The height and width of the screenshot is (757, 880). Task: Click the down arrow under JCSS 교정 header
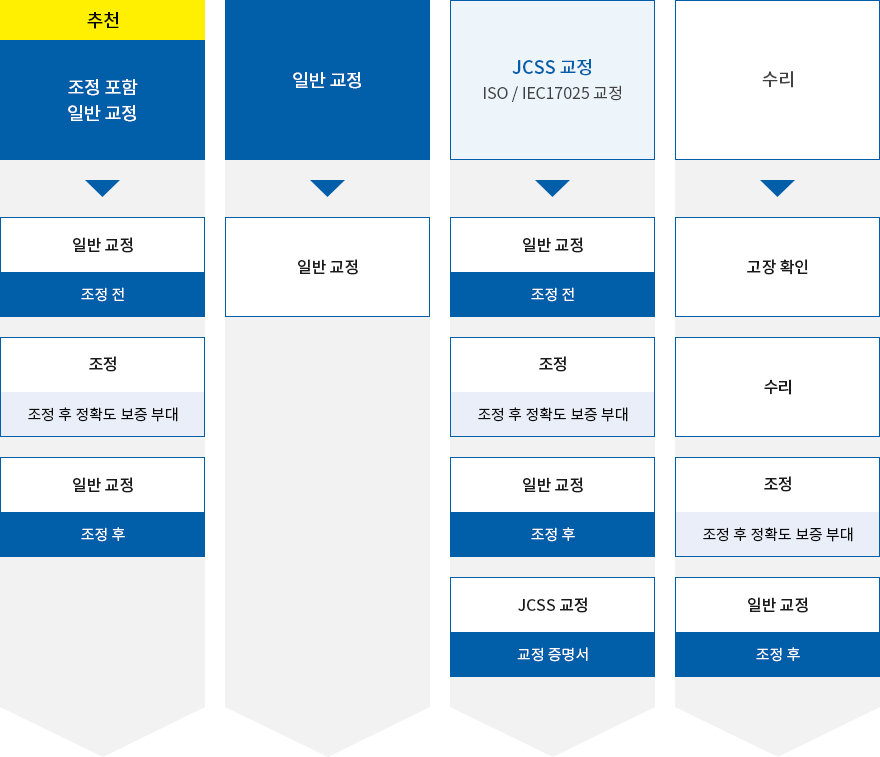coord(552,188)
